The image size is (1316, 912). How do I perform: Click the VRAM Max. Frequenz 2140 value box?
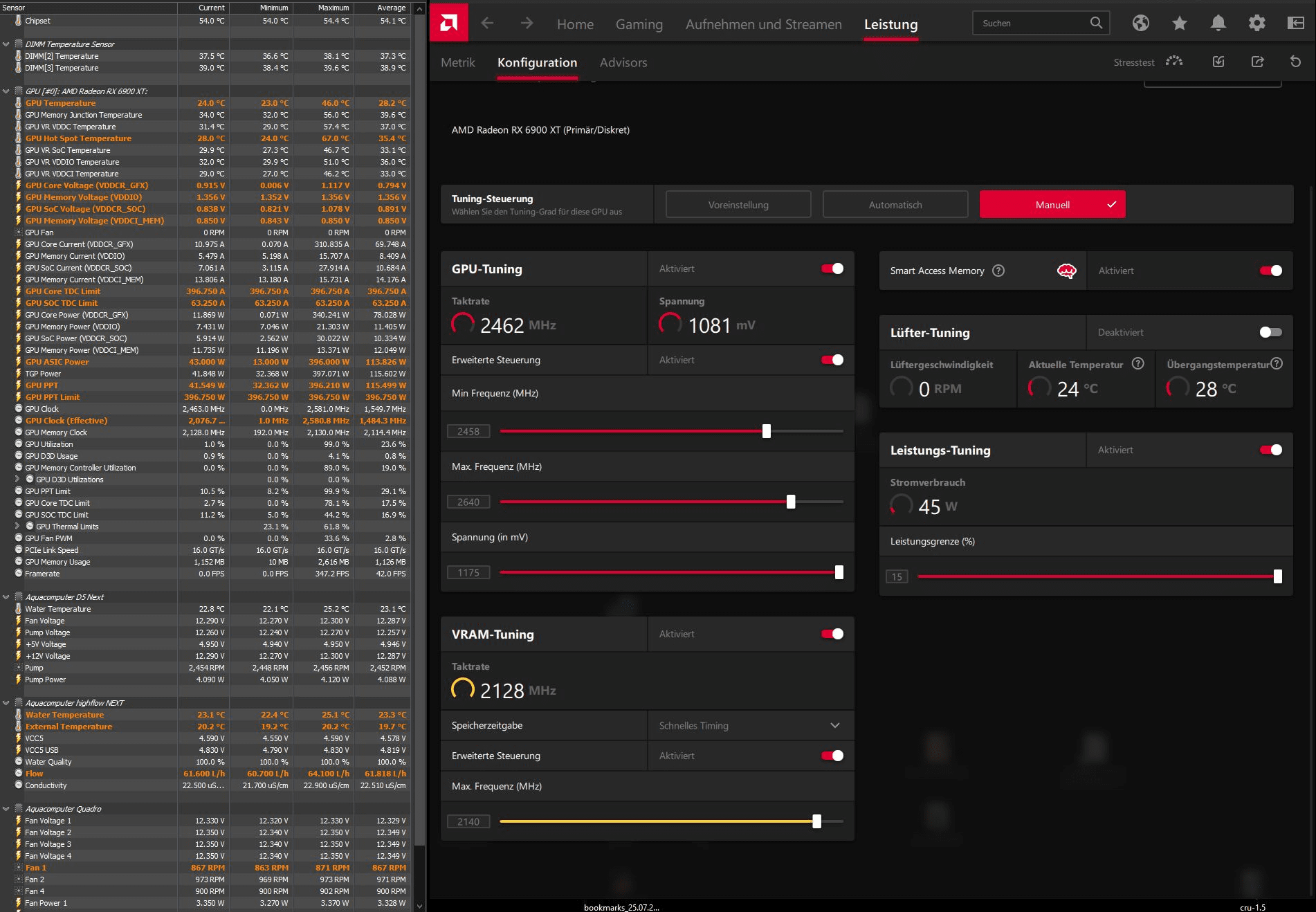(x=468, y=821)
